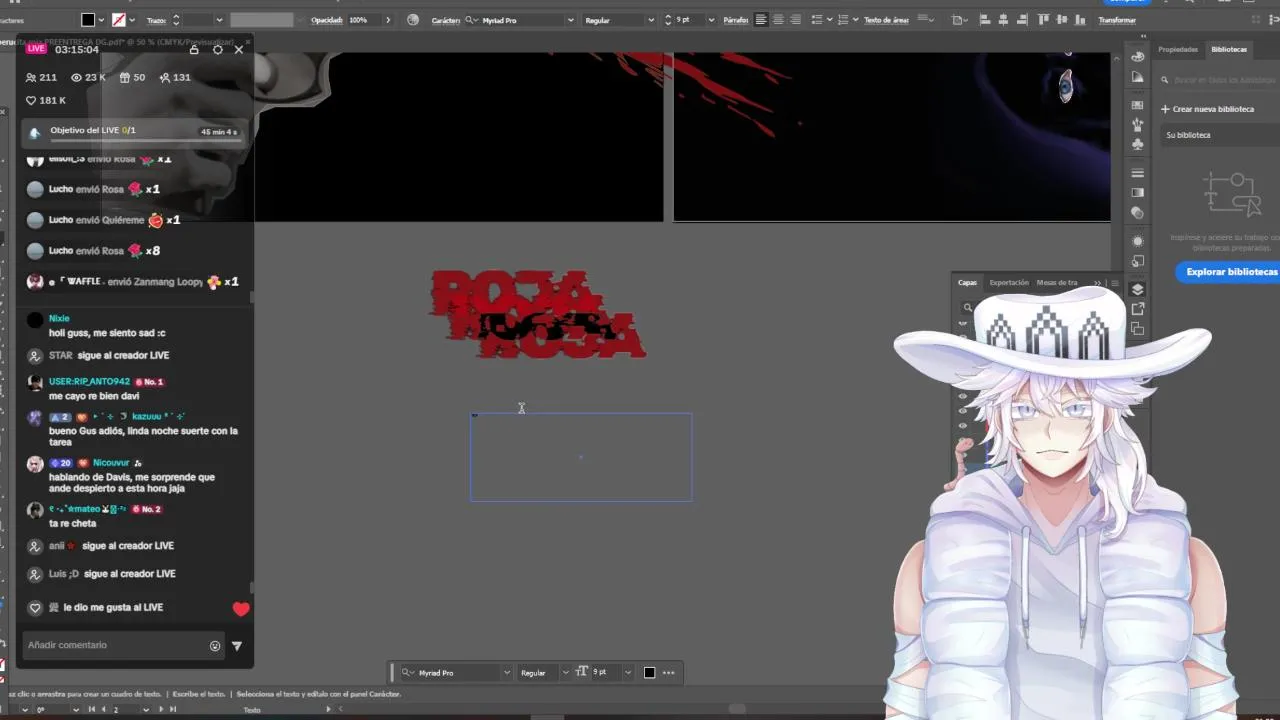Click horizontal align left icon
The image size is (1280, 720).
coord(984,20)
